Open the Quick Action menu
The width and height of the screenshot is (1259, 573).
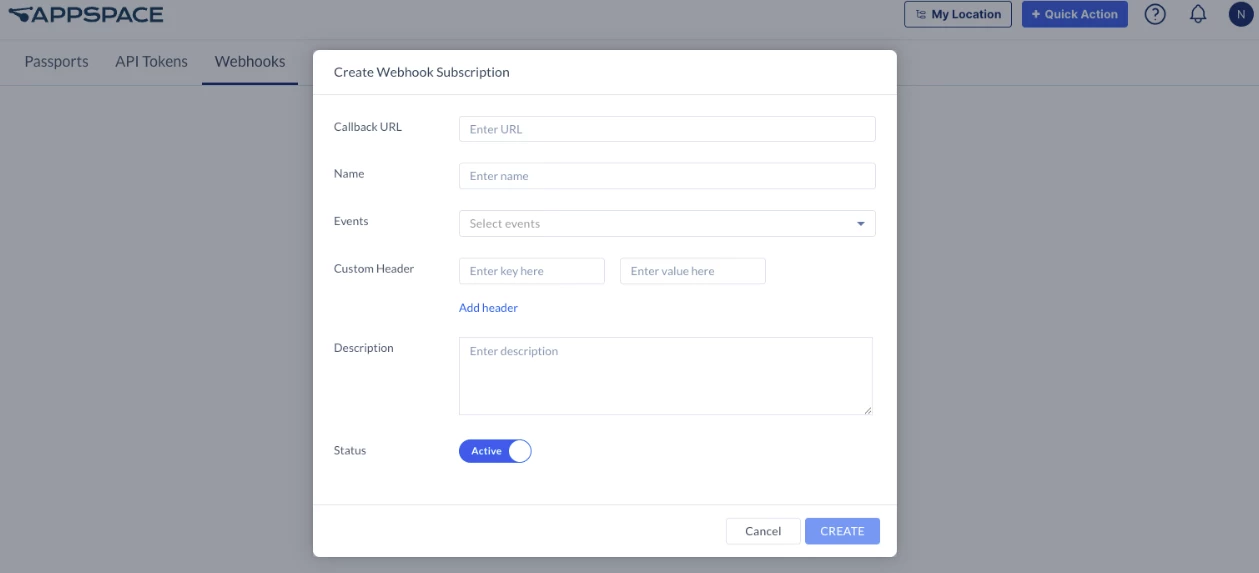pyautogui.click(x=1075, y=14)
